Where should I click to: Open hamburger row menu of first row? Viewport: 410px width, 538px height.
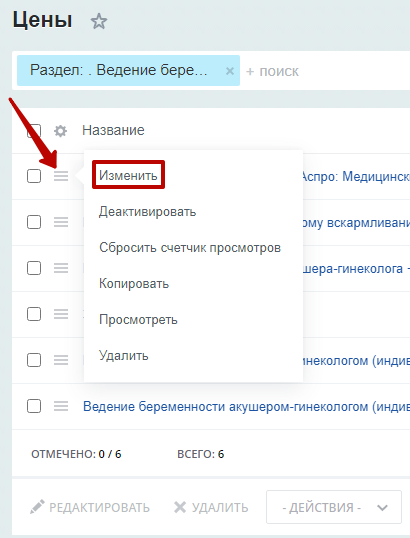[61, 176]
